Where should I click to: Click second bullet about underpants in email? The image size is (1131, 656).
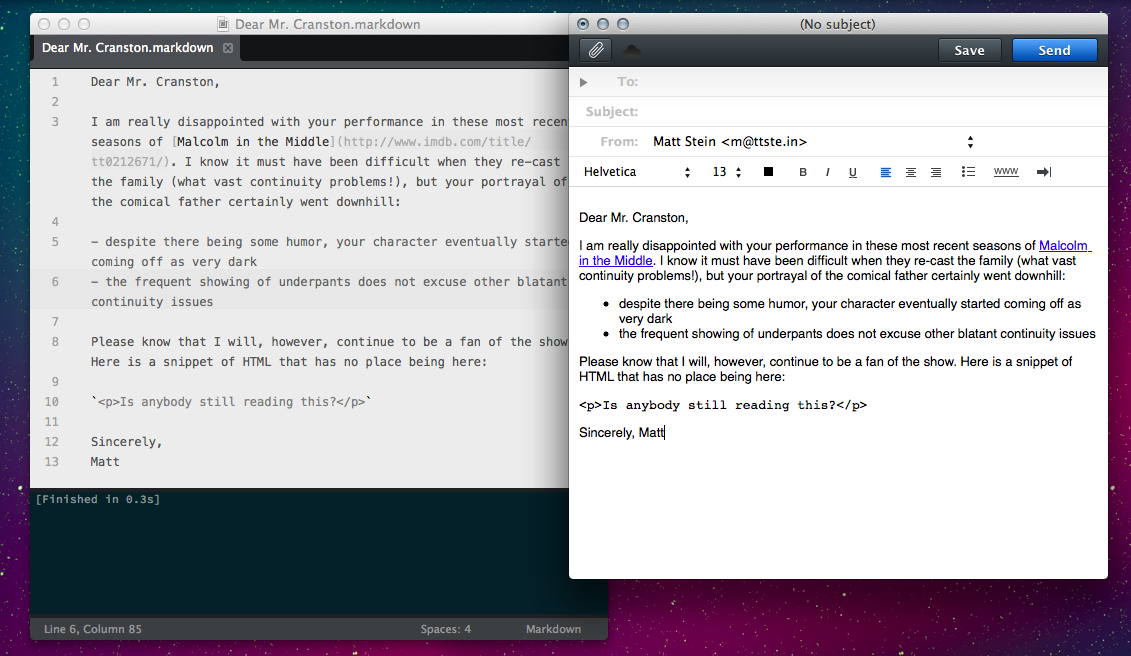pyautogui.click(x=857, y=333)
